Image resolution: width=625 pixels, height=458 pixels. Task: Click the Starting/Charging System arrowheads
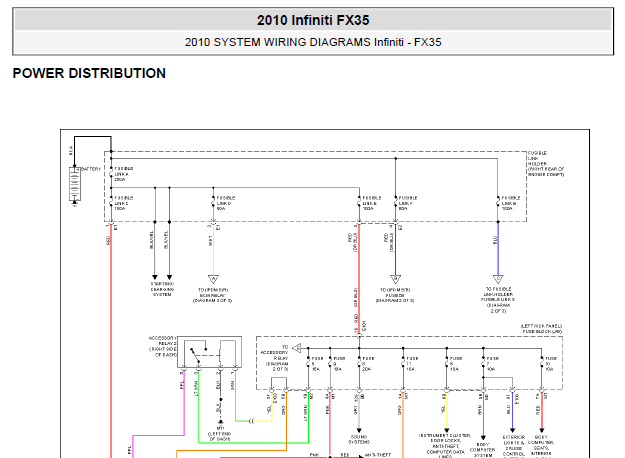pos(162,277)
